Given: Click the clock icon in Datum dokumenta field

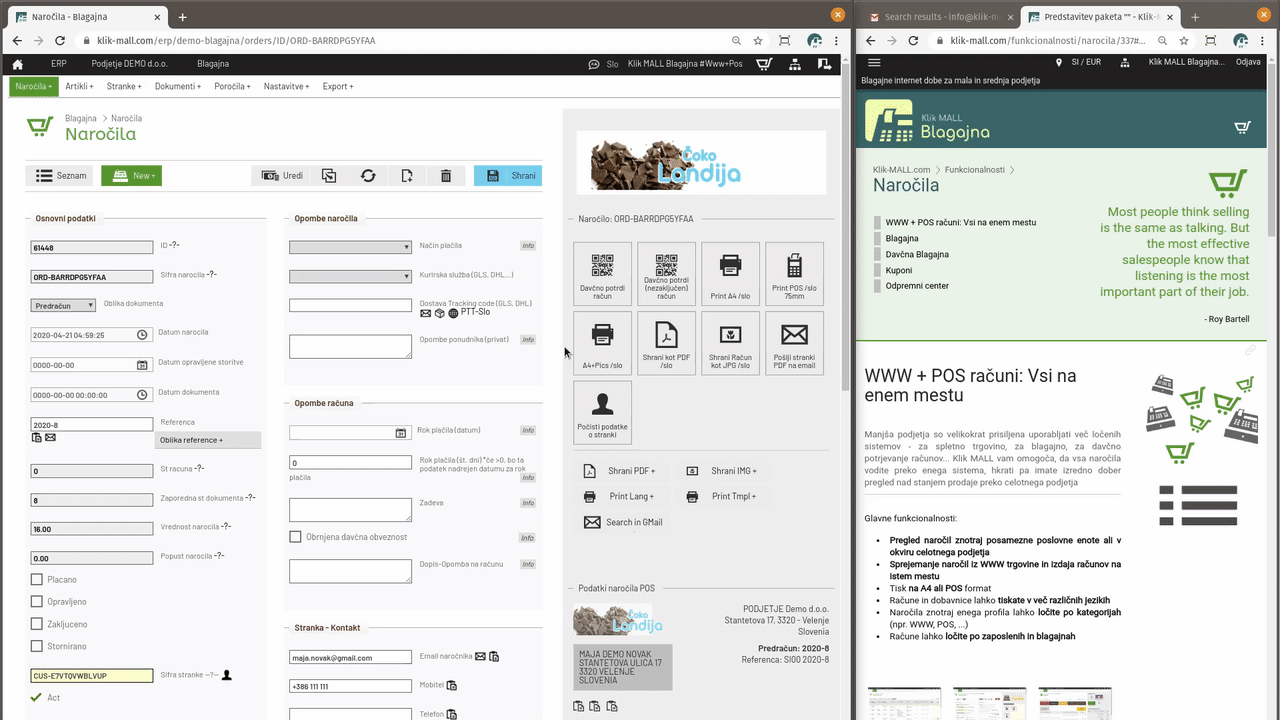Looking at the screenshot, I should (142, 395).
